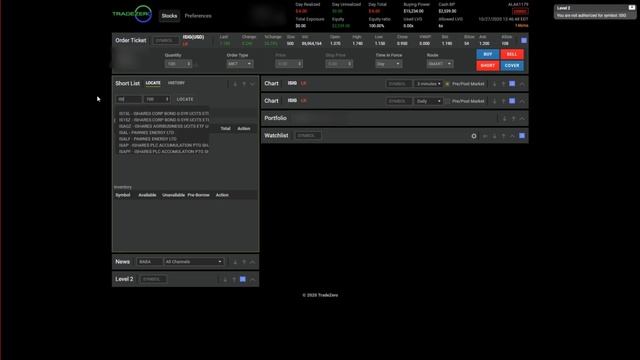The height and width of the screenshot is (360, 640).
Task: Open the News All Channels dropdown
Action: click(193, 262)
